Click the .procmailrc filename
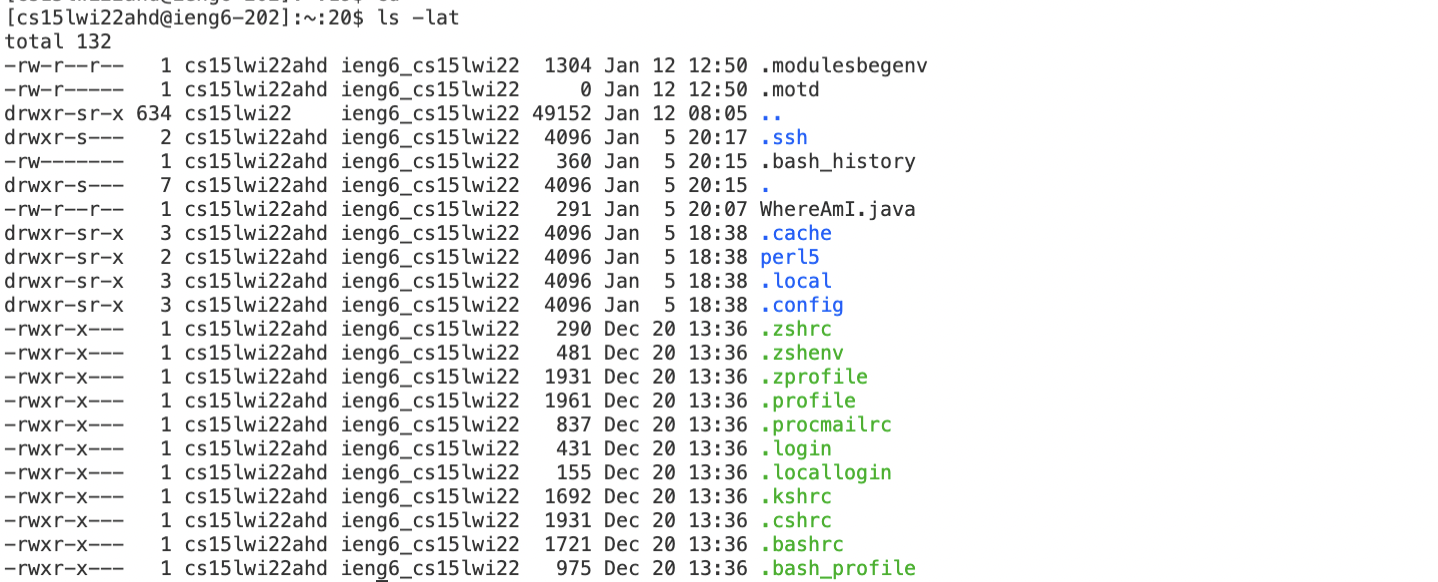 coord(826,425)
